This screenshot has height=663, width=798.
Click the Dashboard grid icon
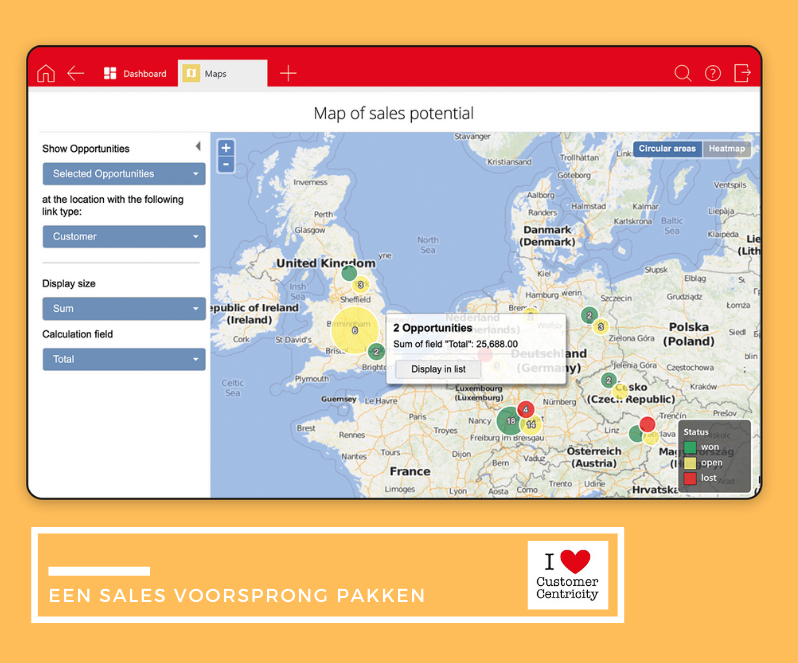click(110, 73)
